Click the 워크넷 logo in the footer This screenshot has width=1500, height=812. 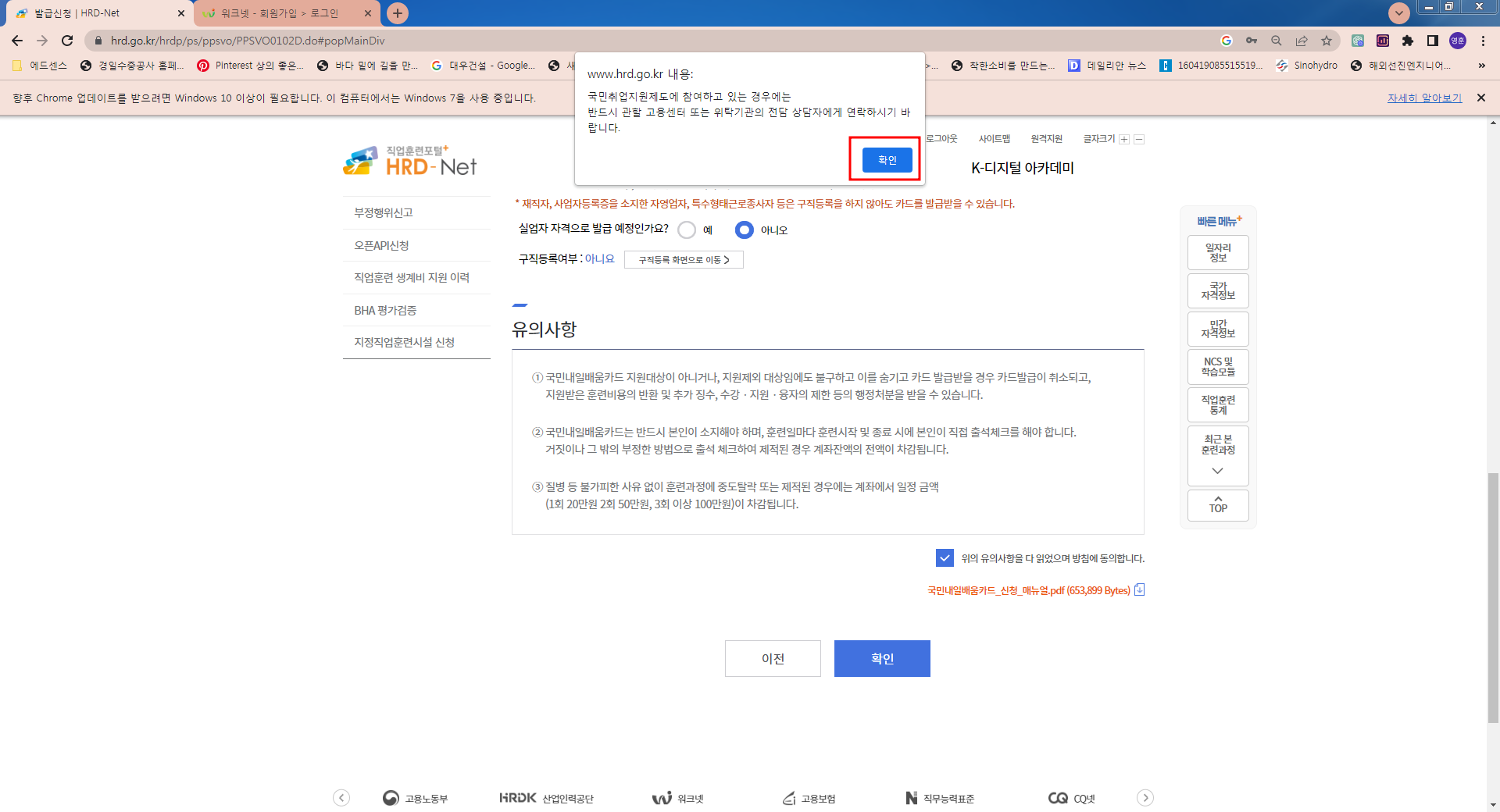677,798
